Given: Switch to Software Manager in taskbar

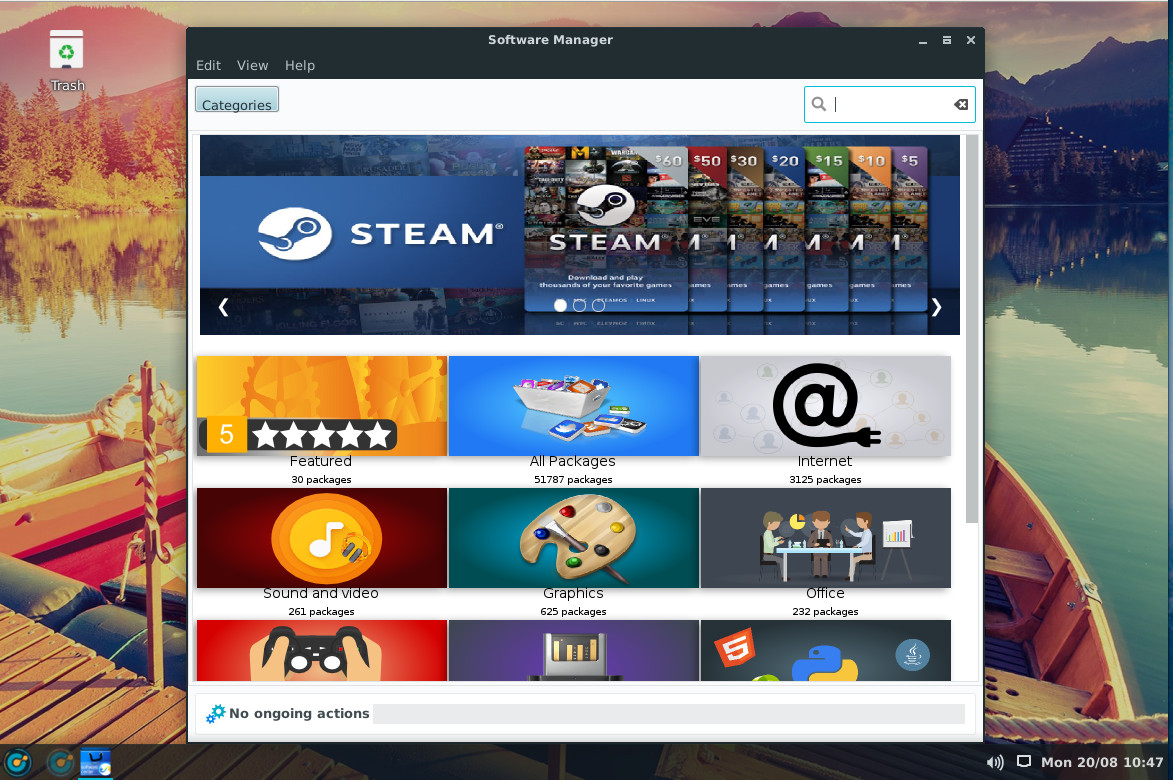Looking at the screenshot, I should pyautogui.click(x=96, y=763).
